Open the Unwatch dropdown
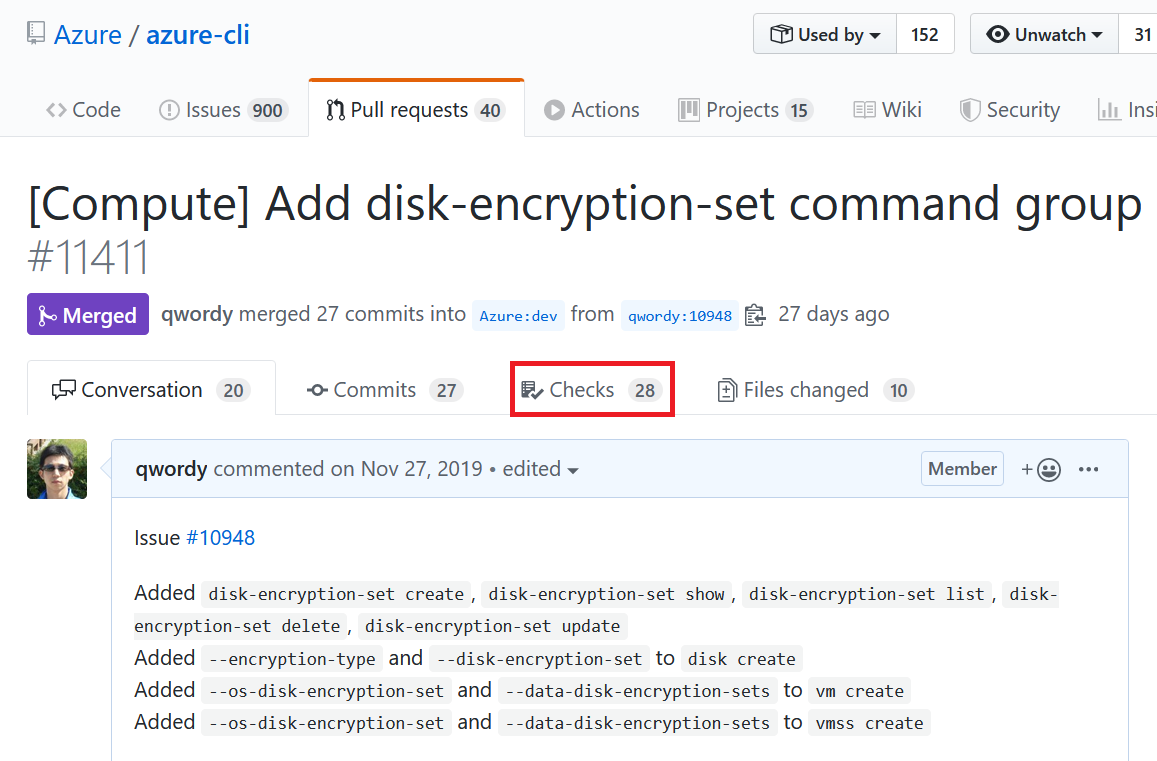Image resolution: width=1157 pixels, height=761 pixels. click(1044, 35)
